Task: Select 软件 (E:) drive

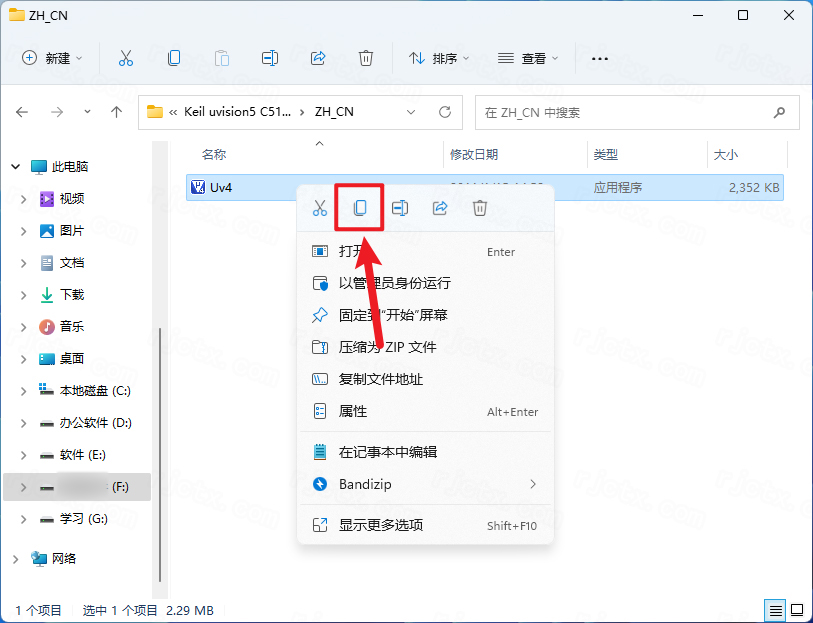Action: (82, 455)
